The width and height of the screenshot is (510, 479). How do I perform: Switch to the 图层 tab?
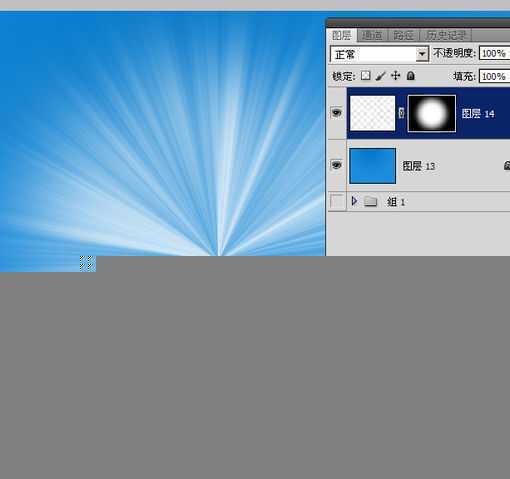pyautogui.click(x=342, y=35)
